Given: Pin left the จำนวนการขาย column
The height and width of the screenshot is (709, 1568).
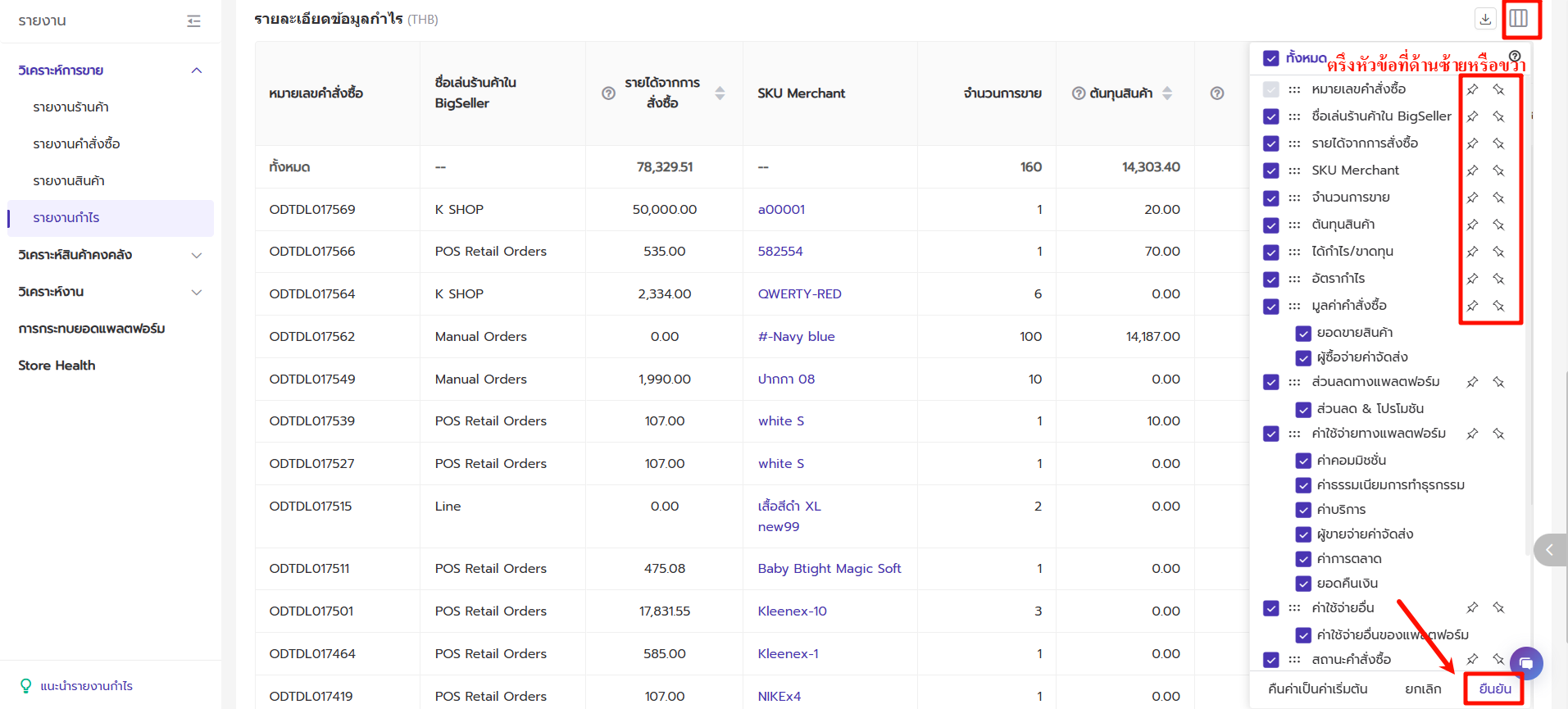Looking at the screenshot, I should point(1472,198).
